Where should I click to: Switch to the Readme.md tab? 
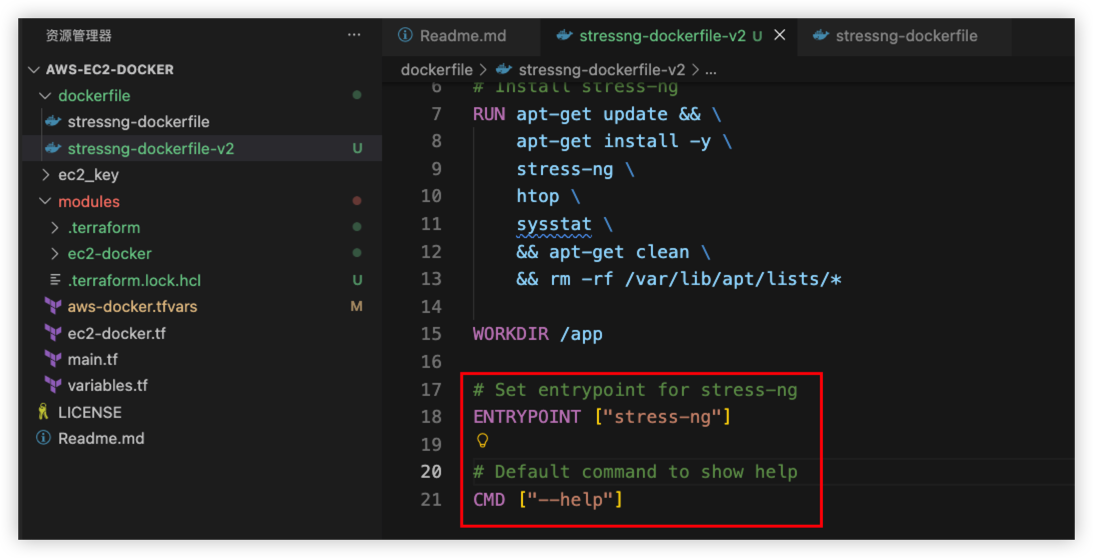[460, 36]
